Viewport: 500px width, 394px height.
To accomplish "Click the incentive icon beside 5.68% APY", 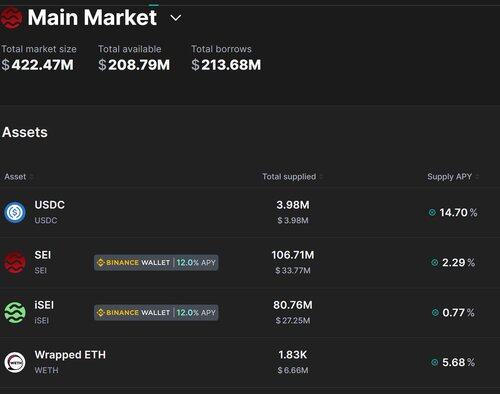I will [435, 362].
